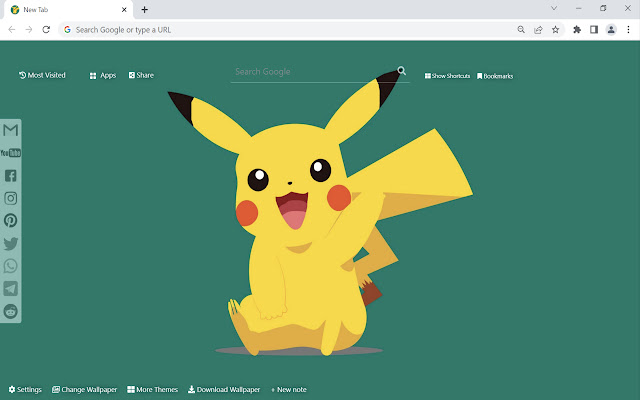
Task: Click Download Wallpaper
Action: 224,389
